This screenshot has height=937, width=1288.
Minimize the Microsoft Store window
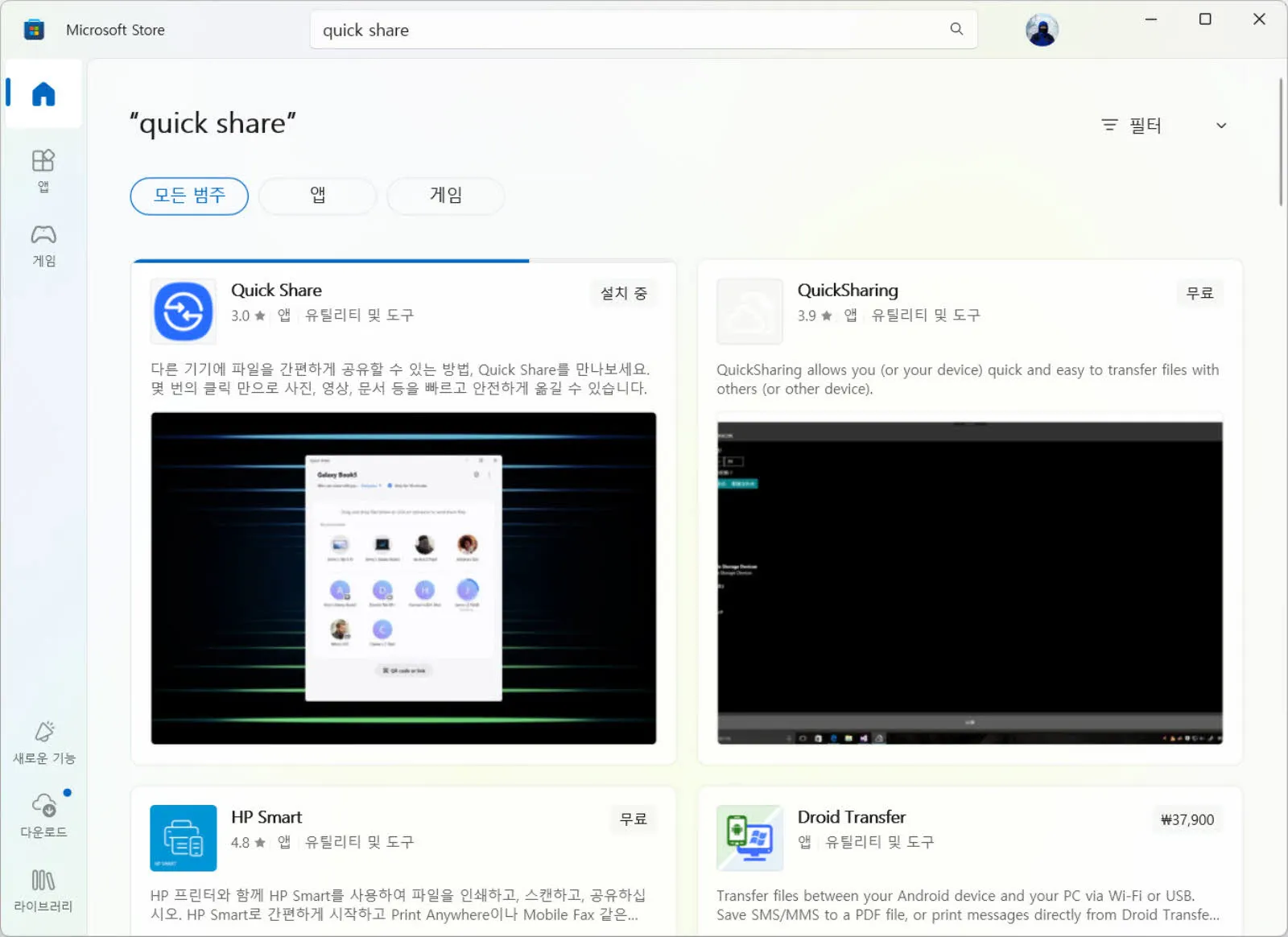(1151, 19)
